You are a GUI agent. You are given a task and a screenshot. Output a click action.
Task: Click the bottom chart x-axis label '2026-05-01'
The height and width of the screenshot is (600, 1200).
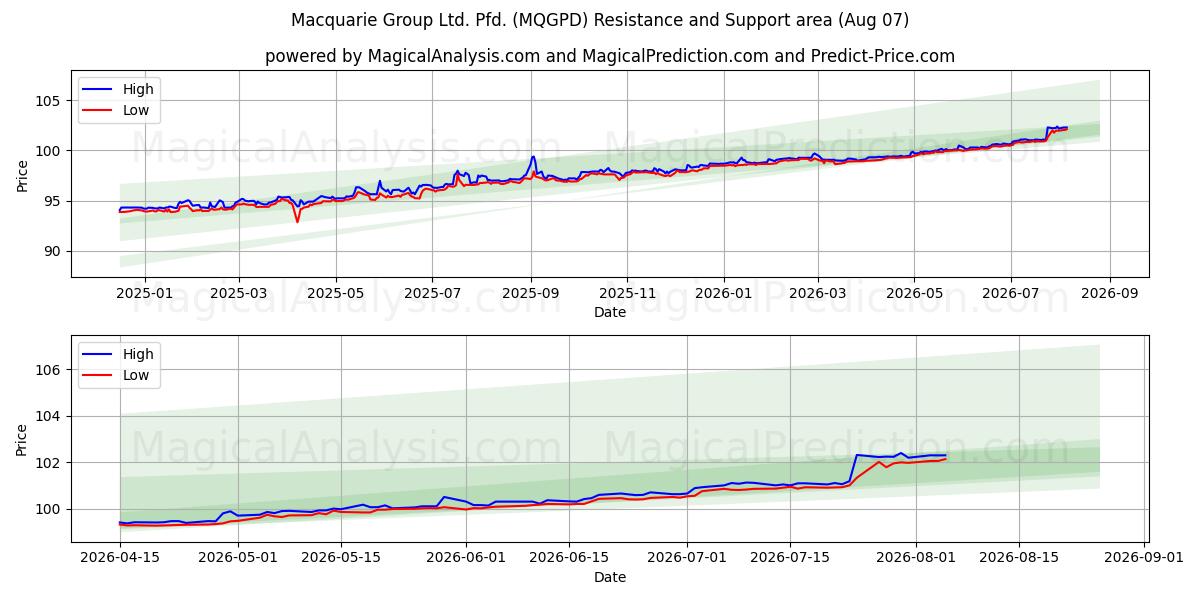coord(238,559)
